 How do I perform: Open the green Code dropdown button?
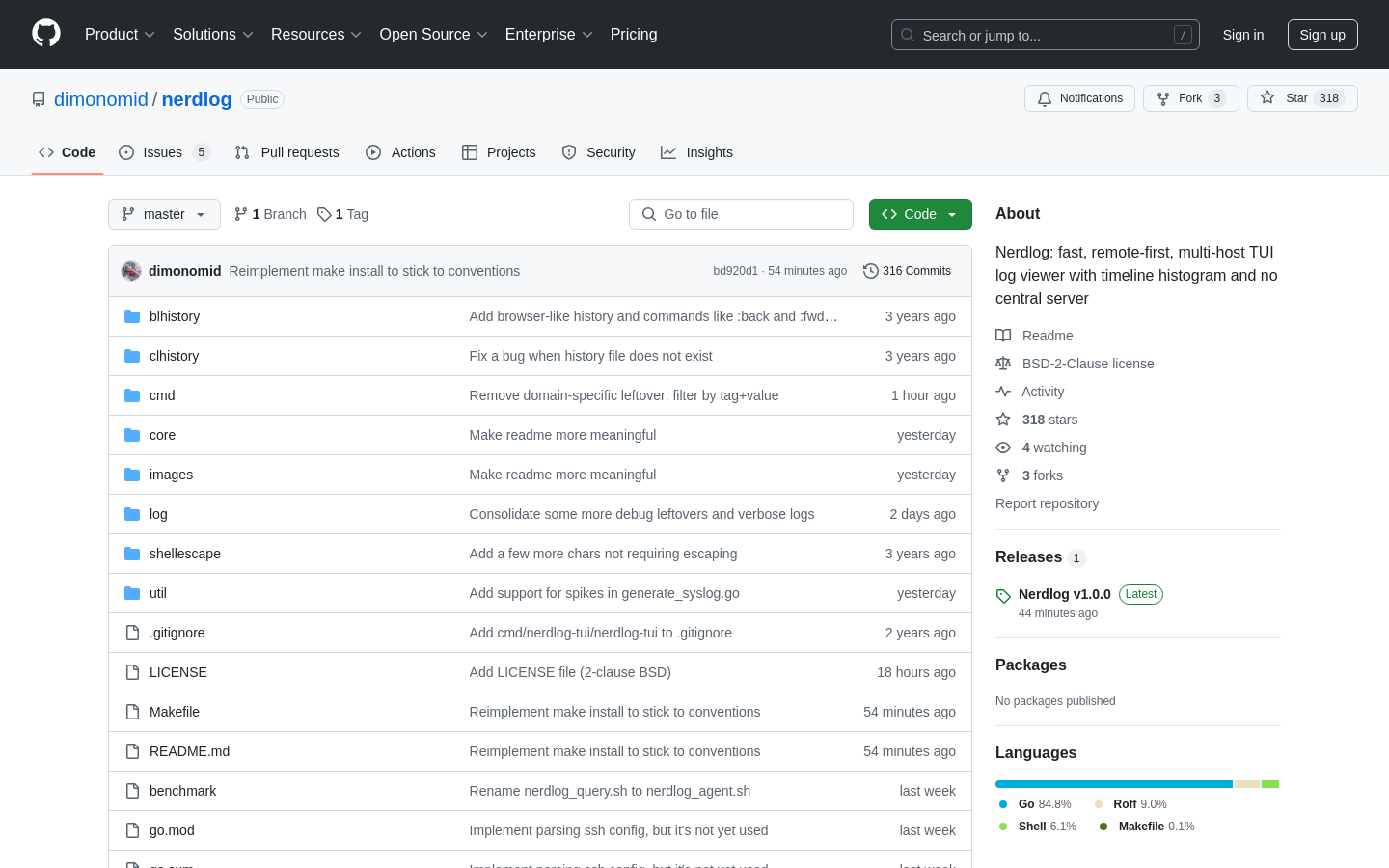coord(920,214)
